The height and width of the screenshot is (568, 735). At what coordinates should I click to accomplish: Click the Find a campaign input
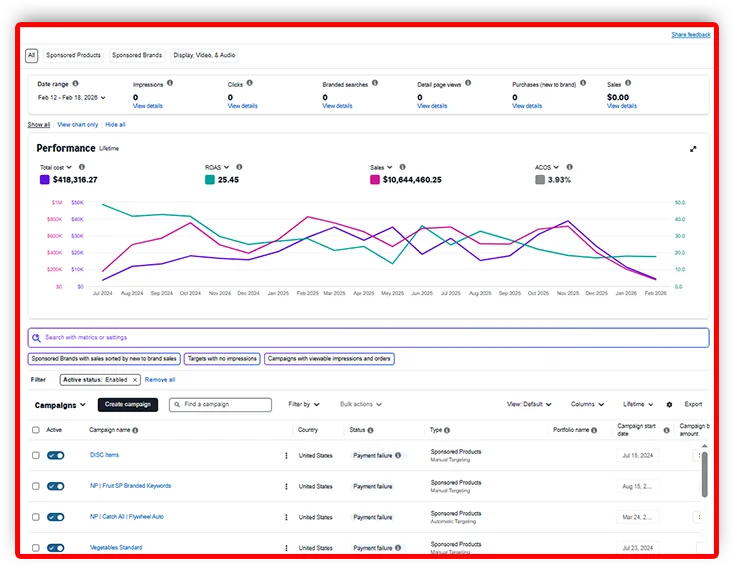click(x=220, y=404)
